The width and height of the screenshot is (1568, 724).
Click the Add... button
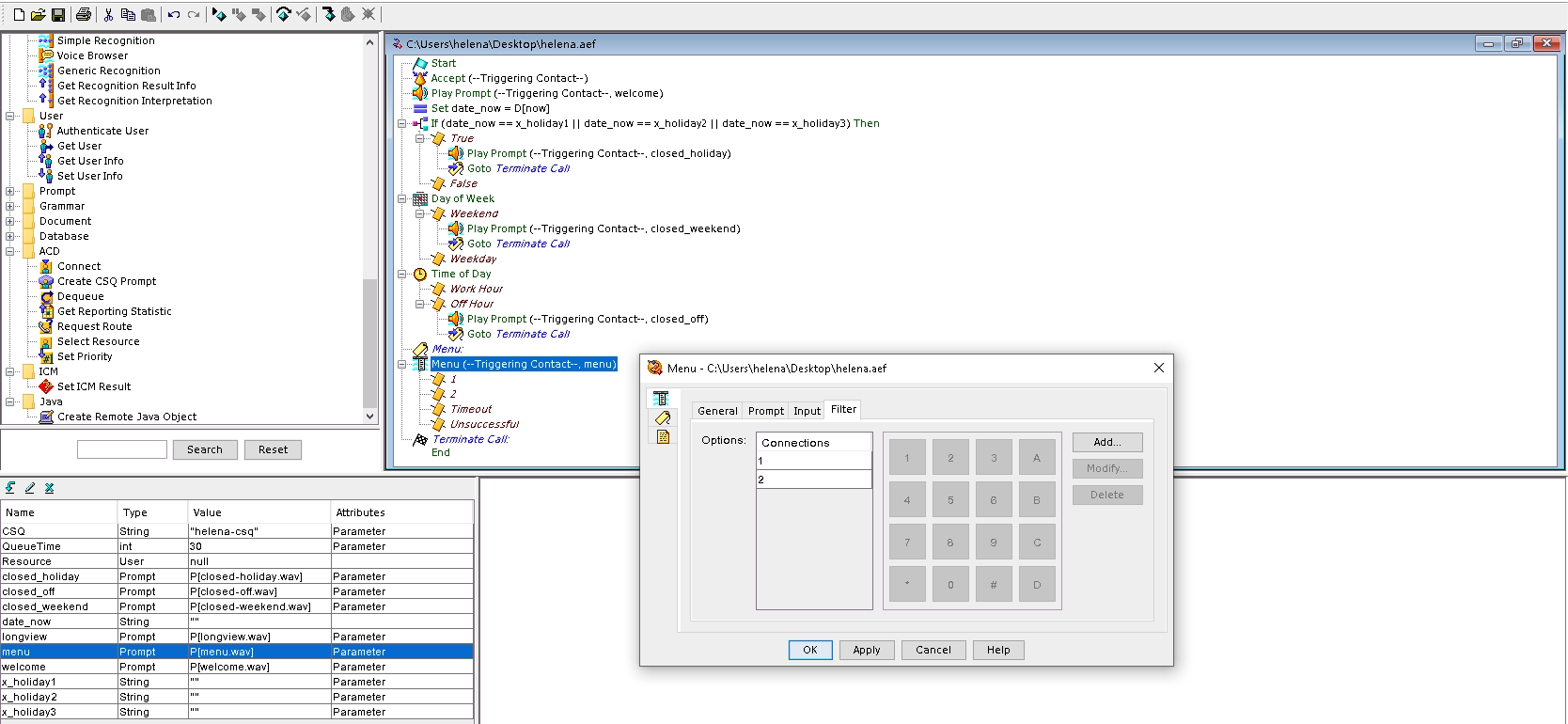coord(1106,442)
